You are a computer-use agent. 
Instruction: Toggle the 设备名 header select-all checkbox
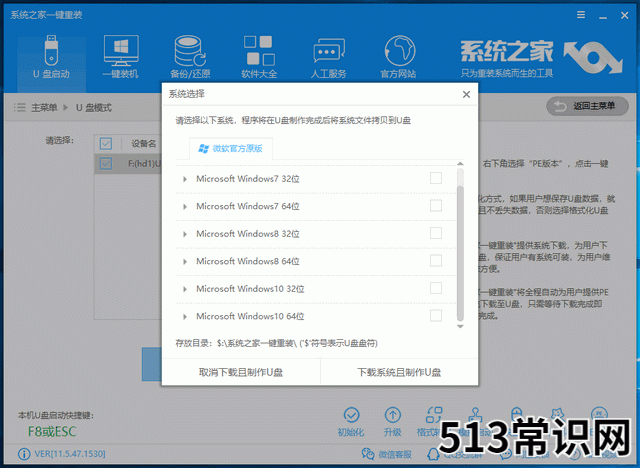[x=106, y=143]
